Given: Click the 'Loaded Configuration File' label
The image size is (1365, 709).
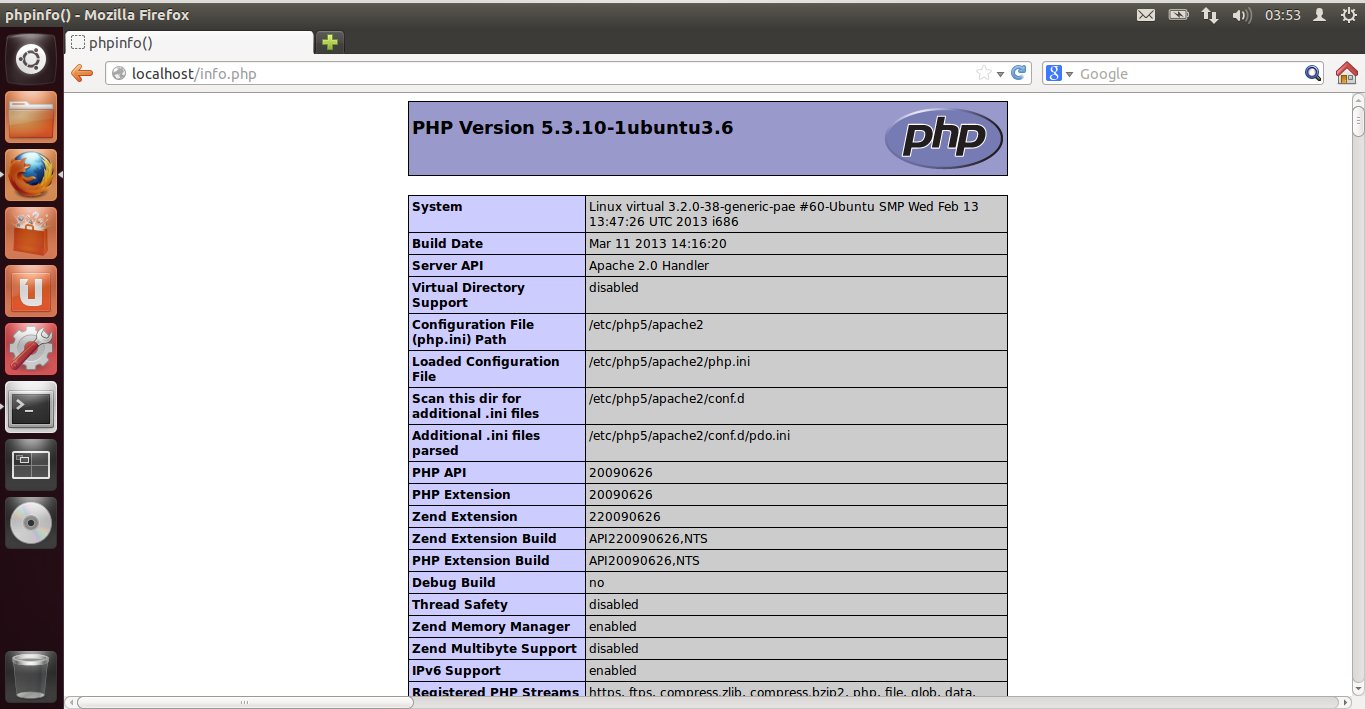Looking at the screenshot, I should (x=486, y=369).
